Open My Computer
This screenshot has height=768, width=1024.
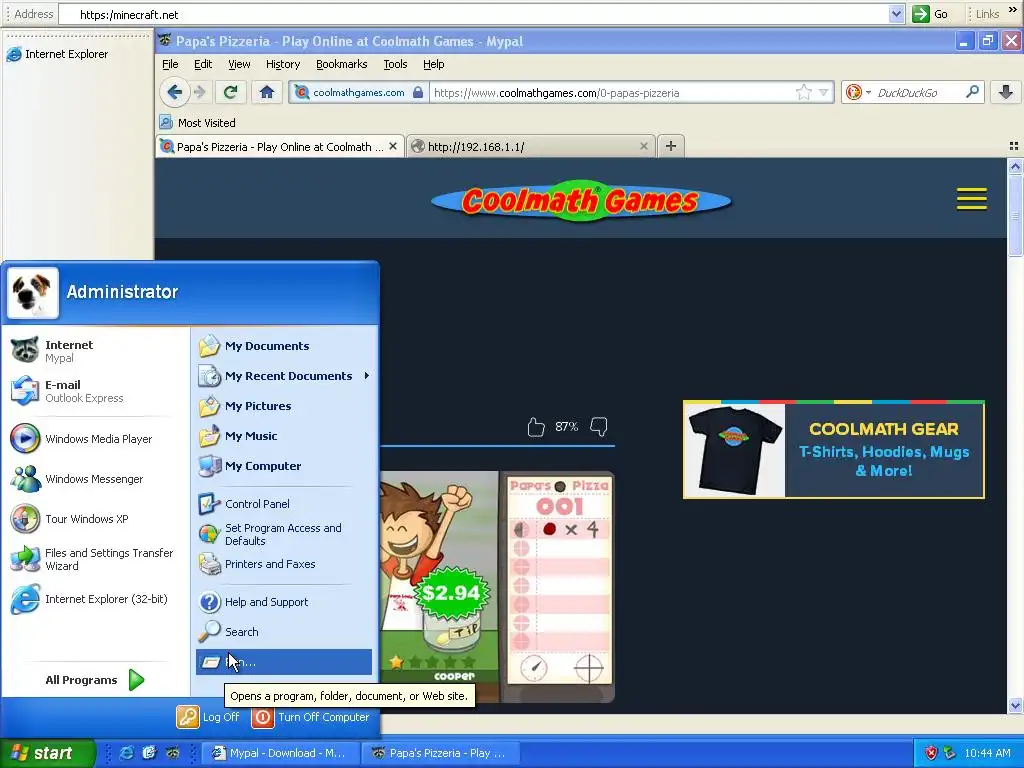pyautogui.click(x=284, y=466)
